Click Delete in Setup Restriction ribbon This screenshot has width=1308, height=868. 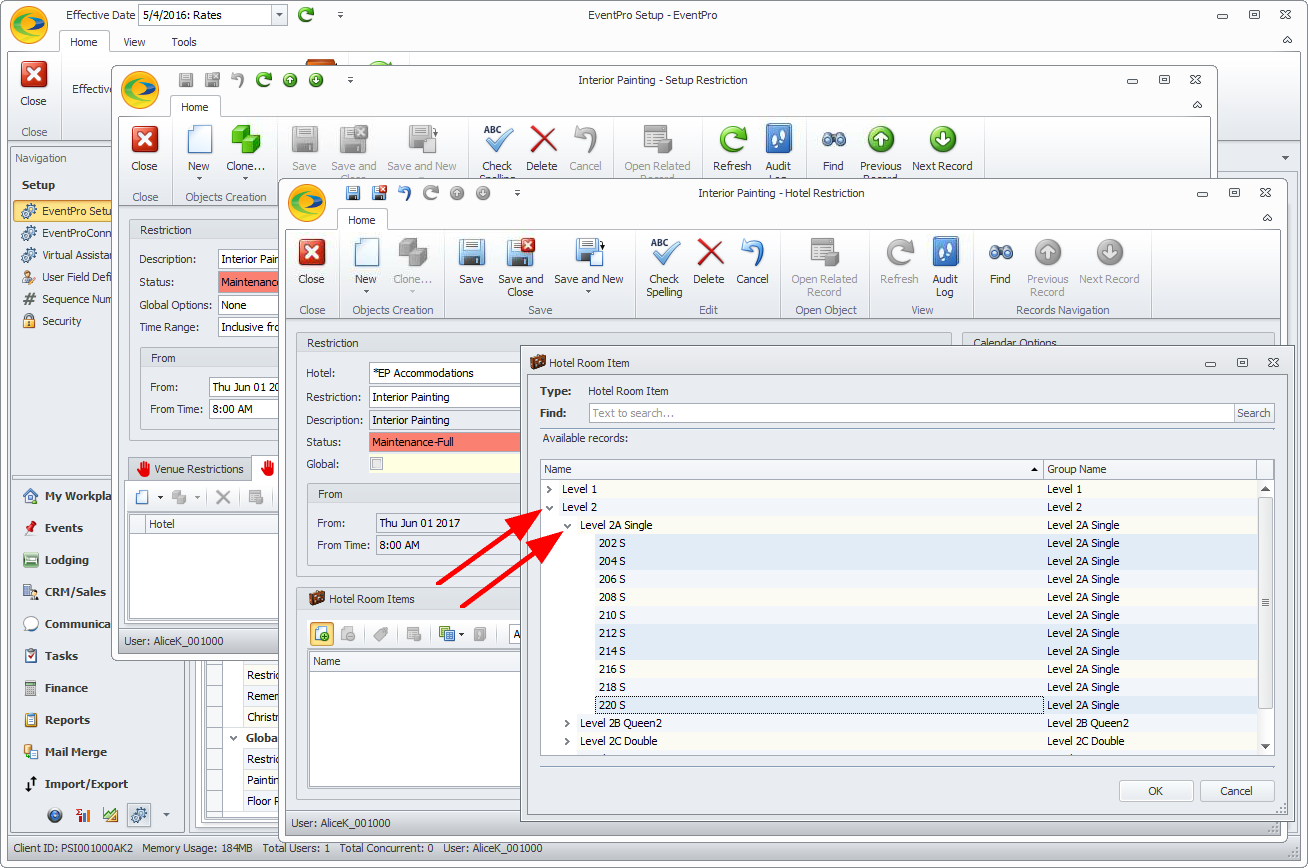541,149
